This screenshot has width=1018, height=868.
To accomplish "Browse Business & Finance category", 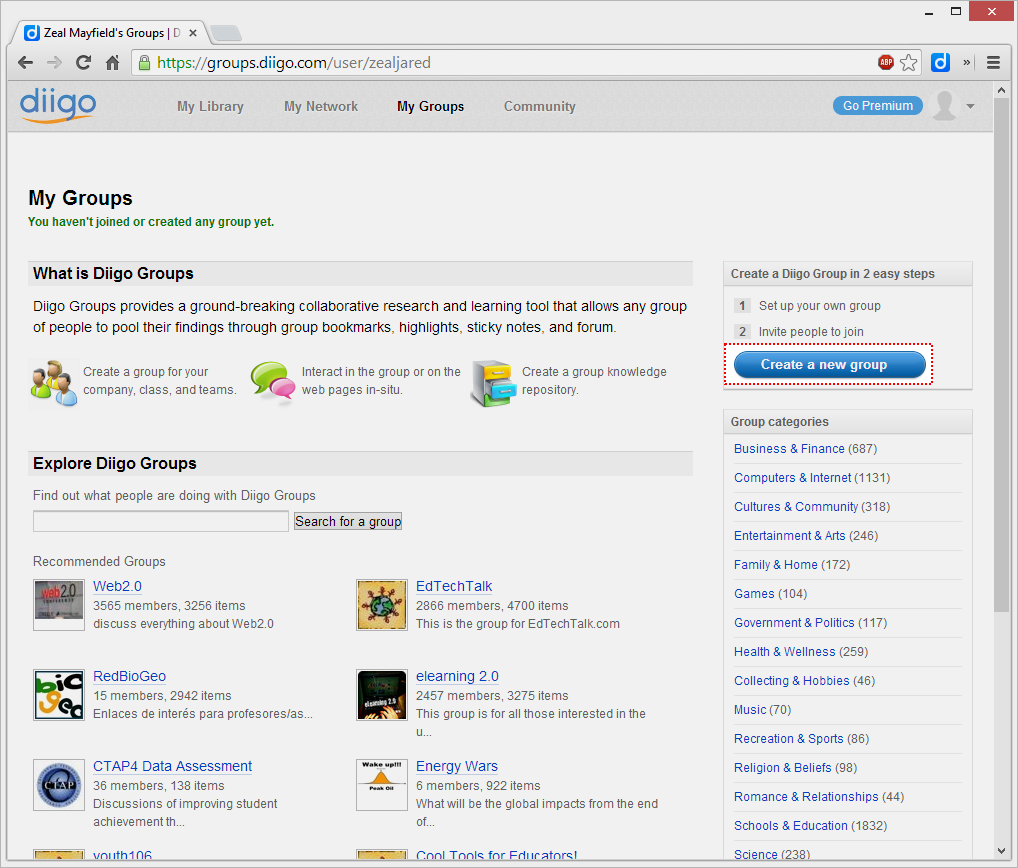I will (789, 449).
